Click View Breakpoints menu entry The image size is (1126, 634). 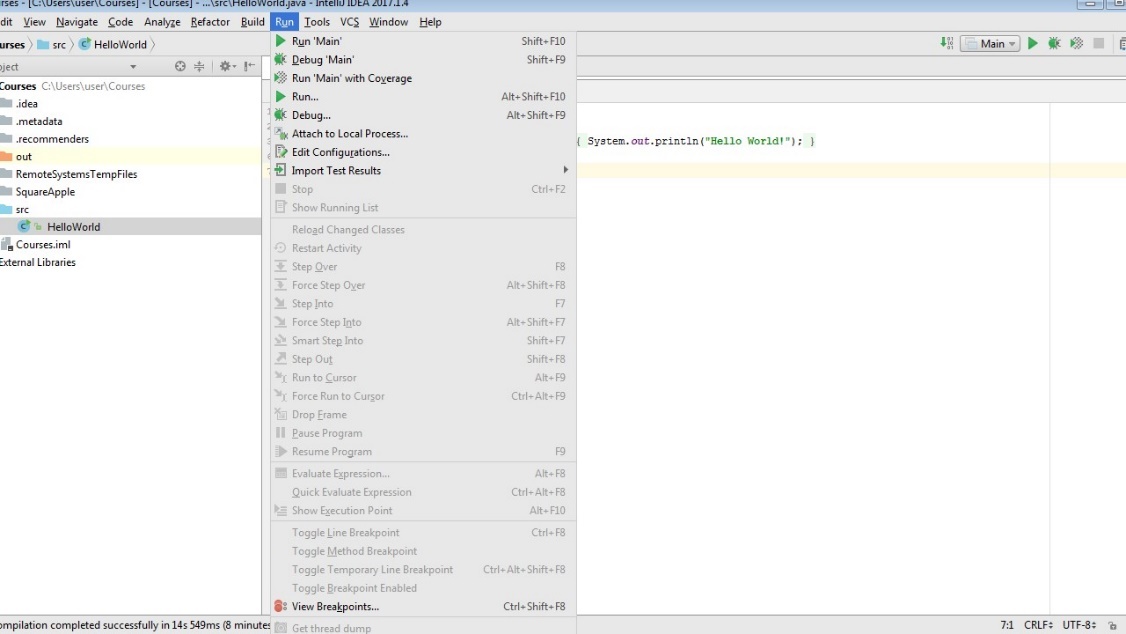point(335,606)
